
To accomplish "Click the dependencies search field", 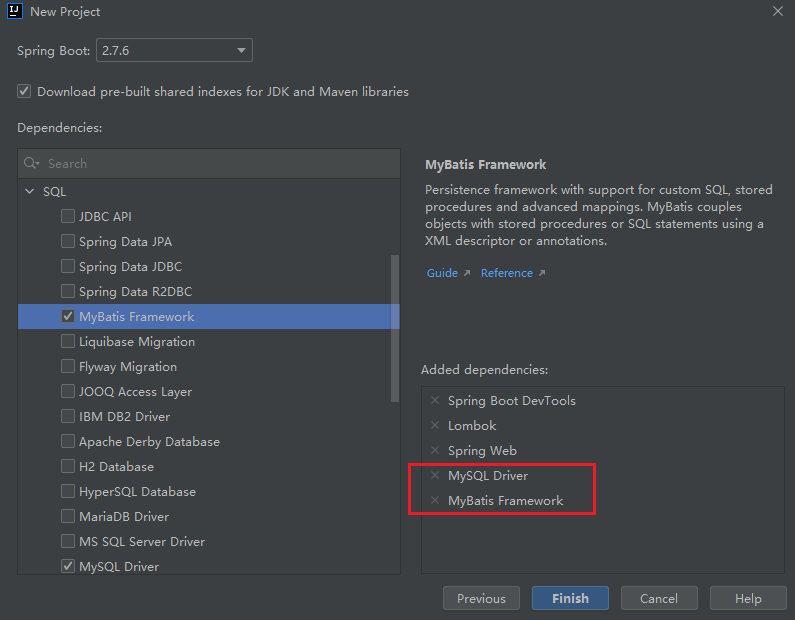I will click(x=220, y=163).
